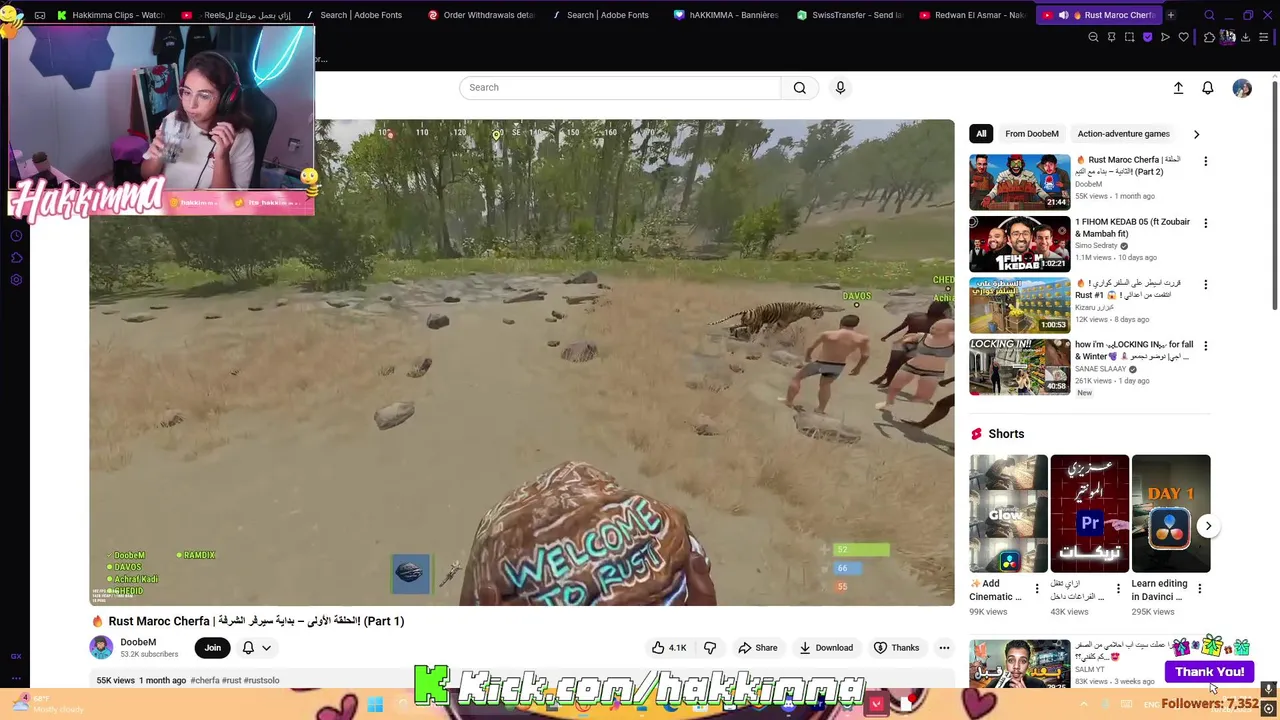Open bookmarks with the heart toolbar icon

coord(1184,37)
